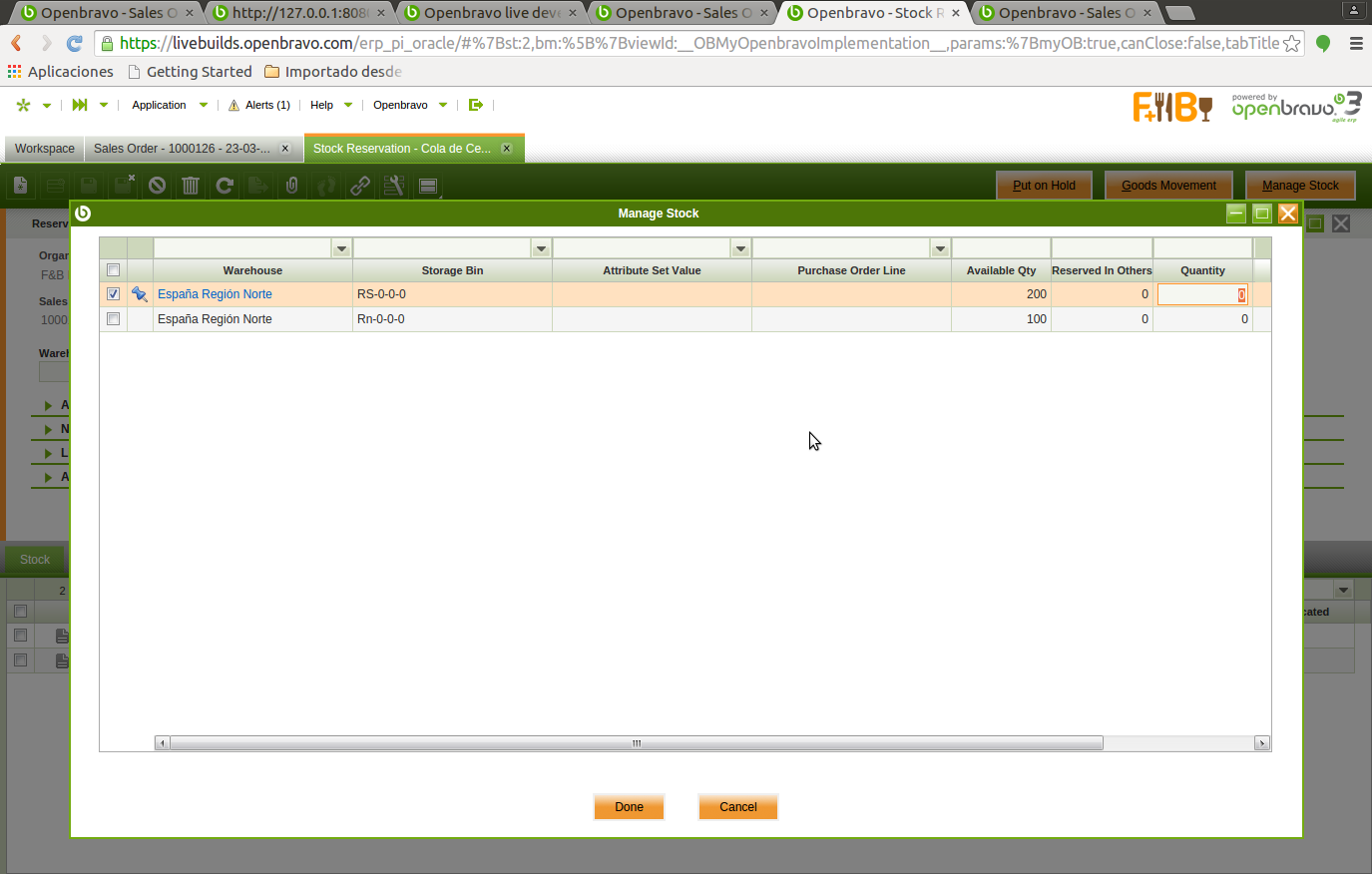Image resolution: width=1372 pixels, height=874 pixels.
Task: Open the Attribute Set Value filter dropdown
Action: pyautogui.click(x=740, y=248)
